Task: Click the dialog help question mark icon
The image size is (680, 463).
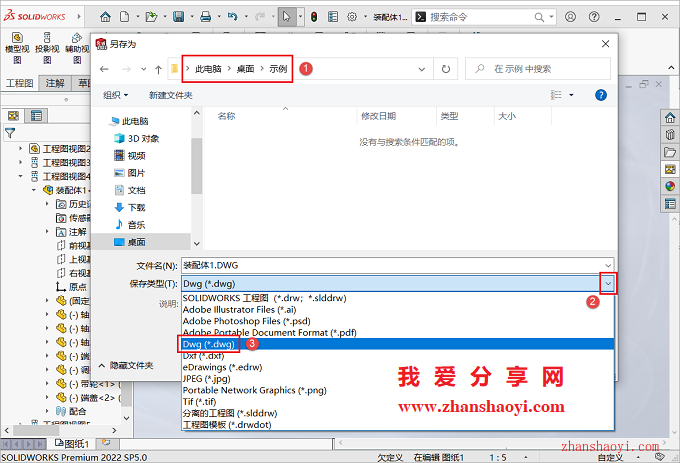Action: coord(601,95)
